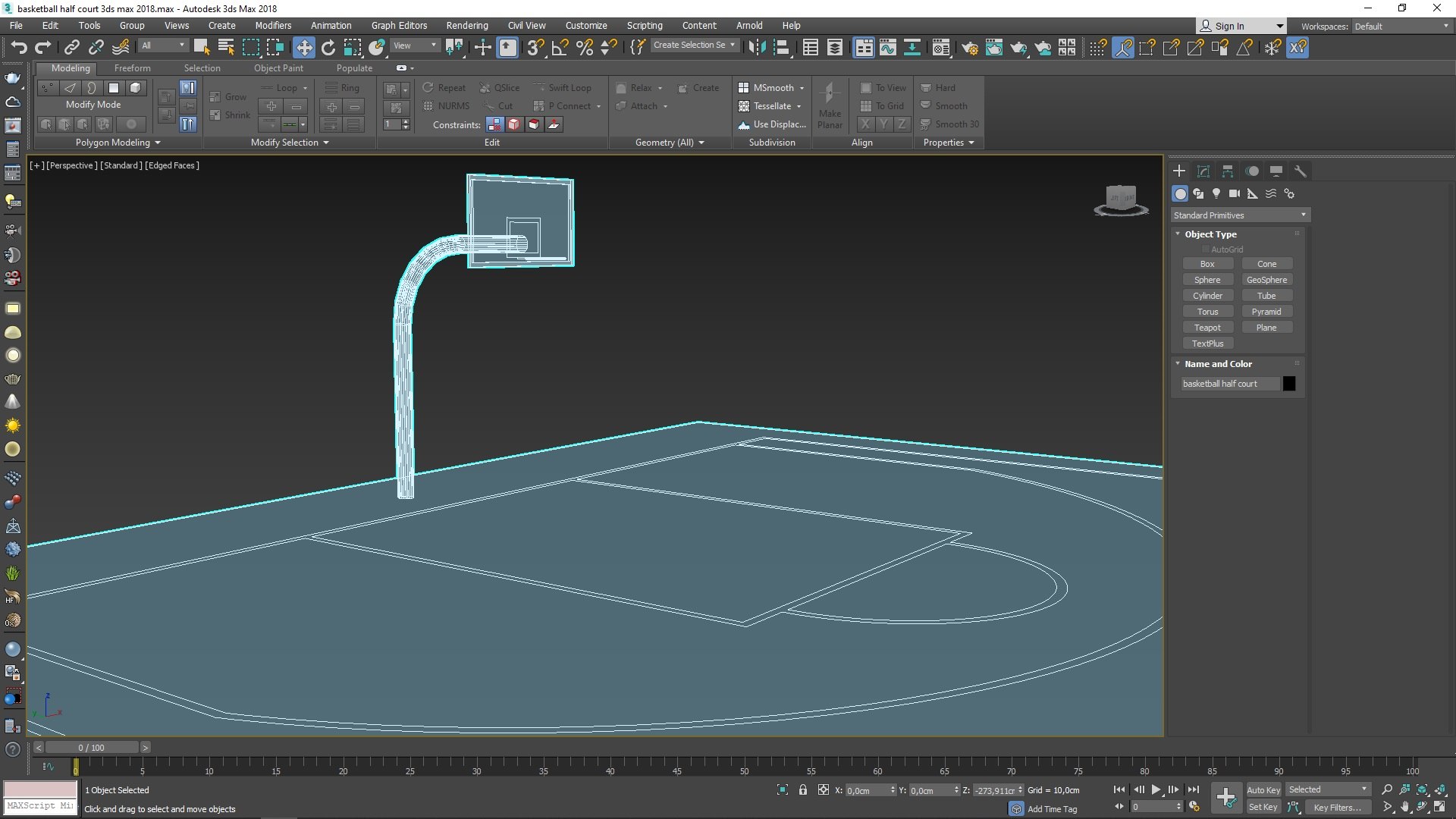Toggle Auto Key mode

point(1263,789)
